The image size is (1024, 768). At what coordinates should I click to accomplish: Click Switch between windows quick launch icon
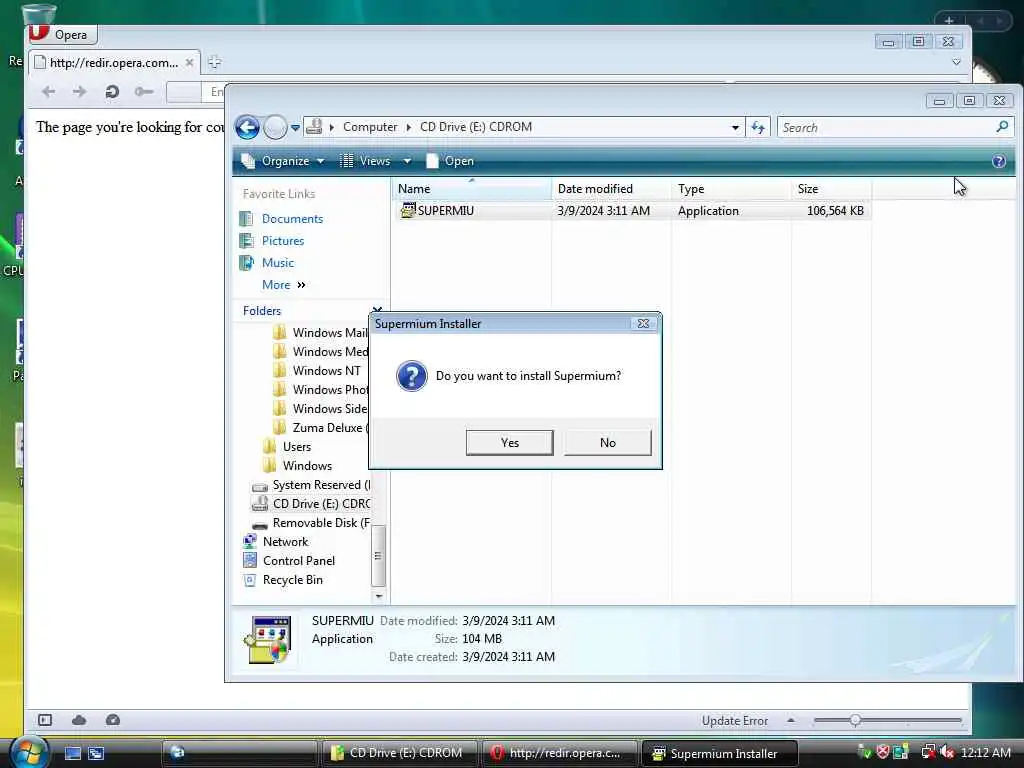coord(96,753)
